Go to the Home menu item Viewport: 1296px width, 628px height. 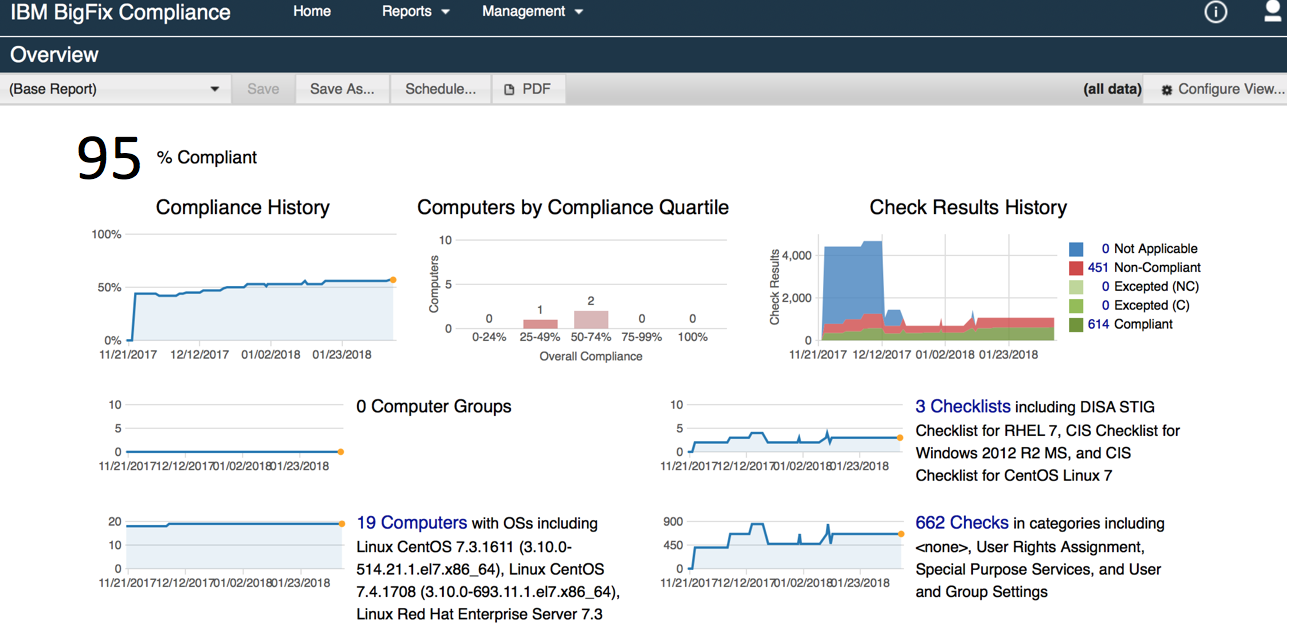coord(312,12)
